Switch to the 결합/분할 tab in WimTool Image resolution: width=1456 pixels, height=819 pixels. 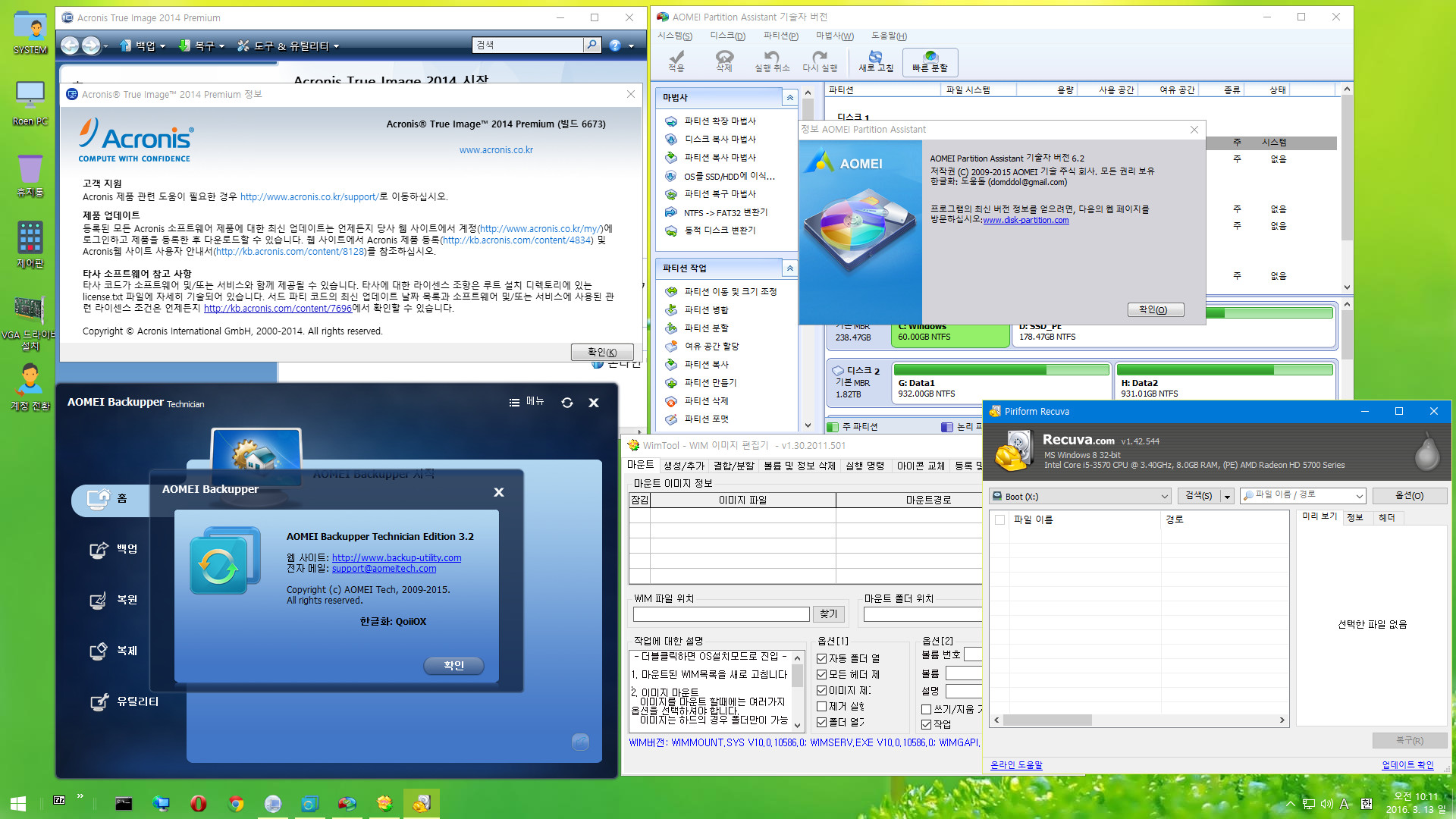(734, 466)
